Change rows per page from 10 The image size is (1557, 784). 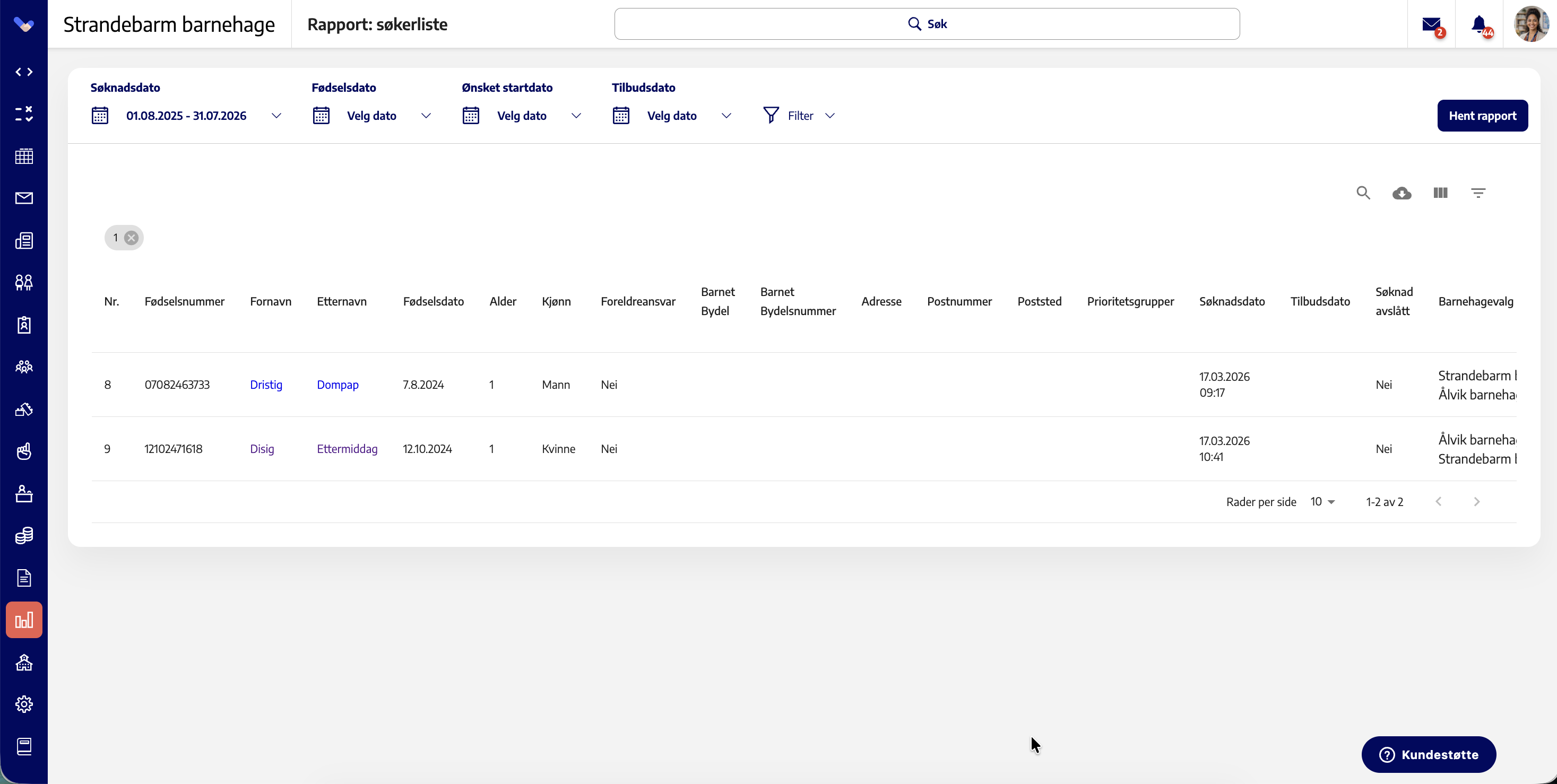[x=1322, y=502]
